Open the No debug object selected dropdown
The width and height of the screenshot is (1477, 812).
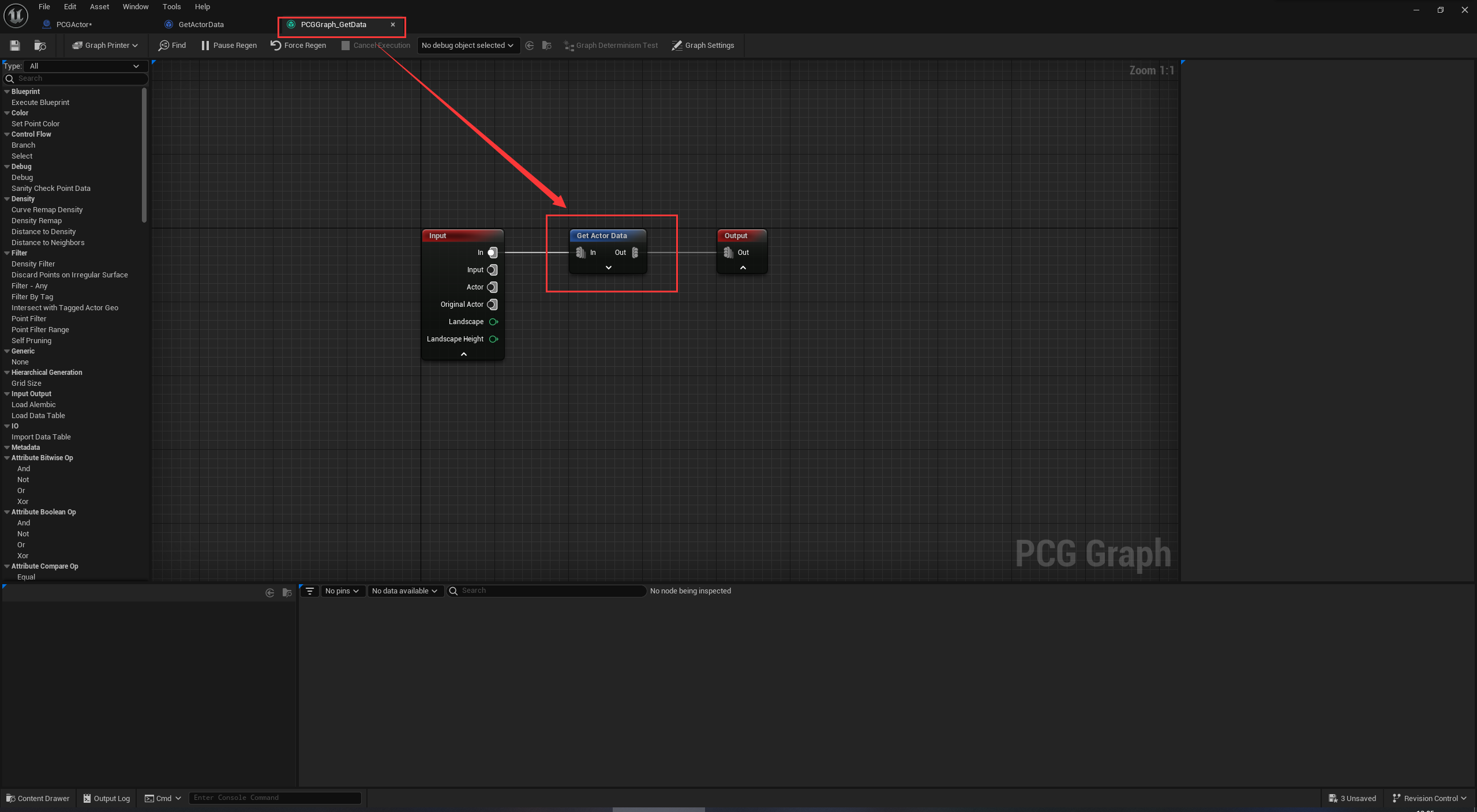click(467, 45)
